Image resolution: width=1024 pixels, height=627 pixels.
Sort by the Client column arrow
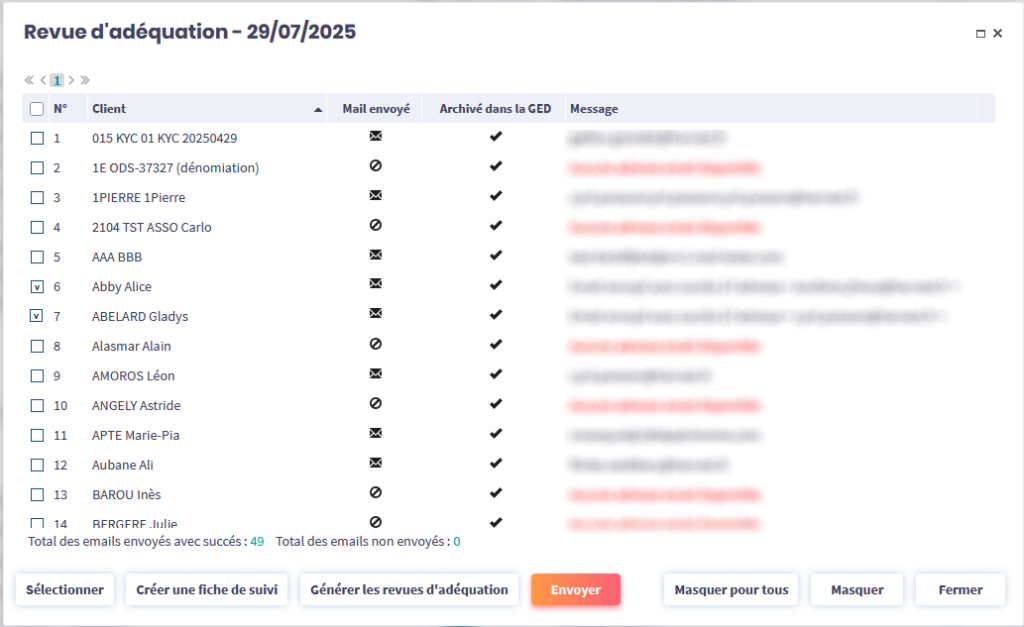click(x=318, y=109)
